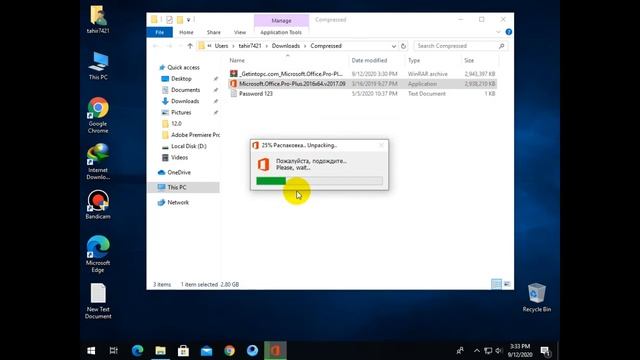Click Downloads in the address breadcrumb
The height and width of the screenshot is (360, 640).
point(286,46)
